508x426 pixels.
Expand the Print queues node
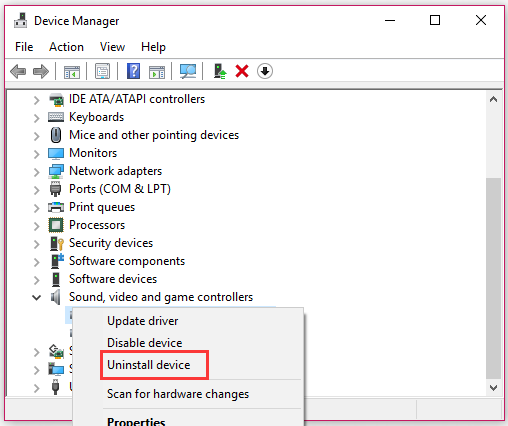coord(37,208)
